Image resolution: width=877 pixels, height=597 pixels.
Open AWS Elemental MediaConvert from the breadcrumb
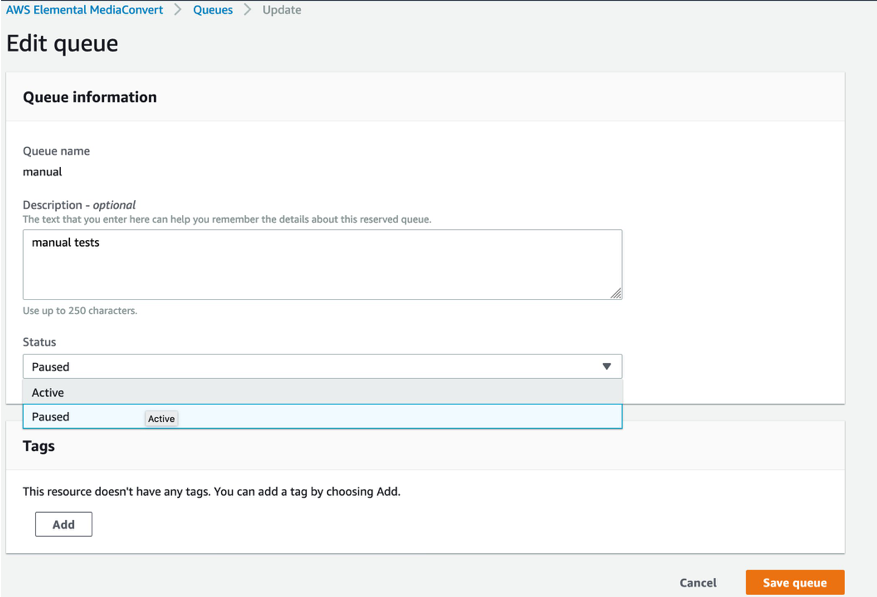coord(85,10)
